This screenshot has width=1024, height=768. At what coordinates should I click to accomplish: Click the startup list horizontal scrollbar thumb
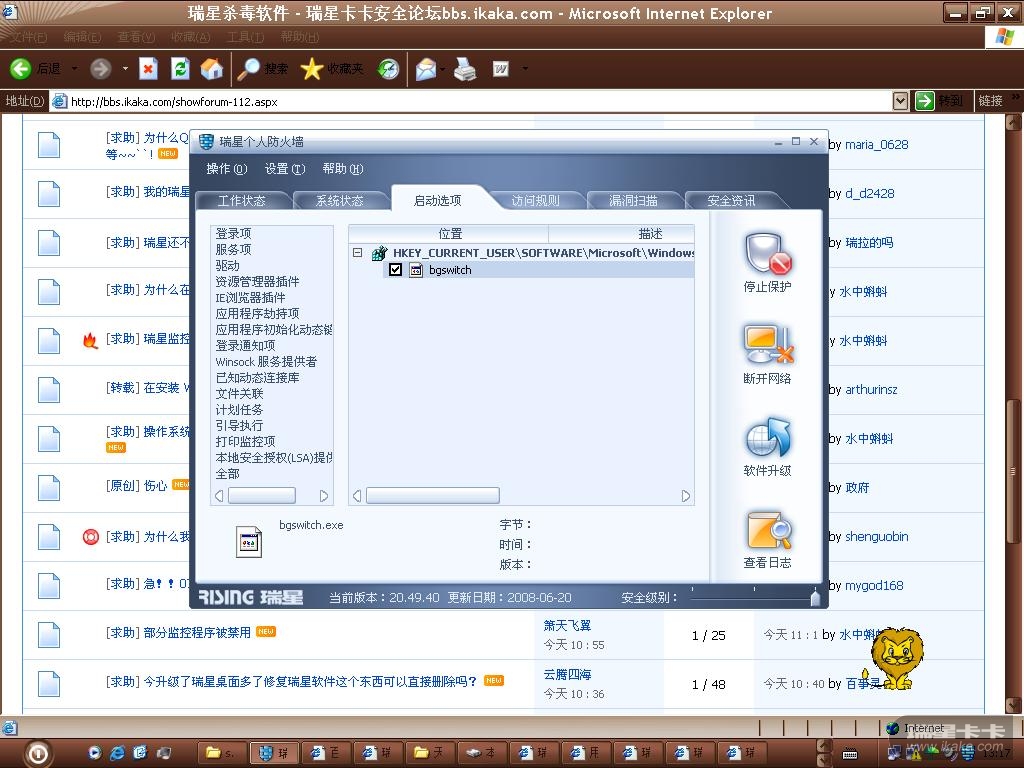tap(433, 496)
